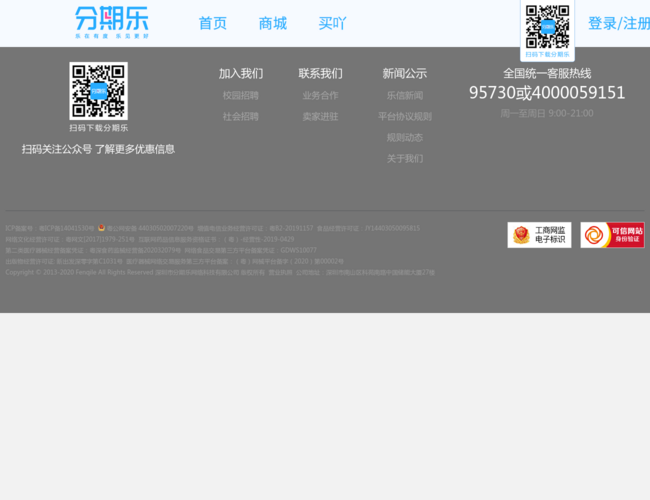Go to the 商城 page

273,23
